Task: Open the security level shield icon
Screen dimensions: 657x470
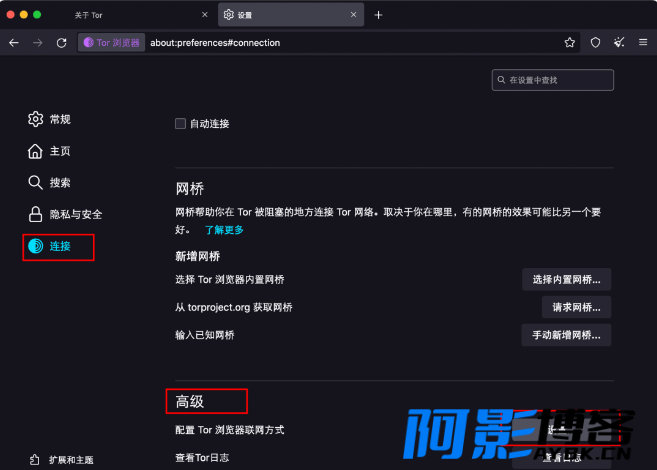Action: (595, 43)
